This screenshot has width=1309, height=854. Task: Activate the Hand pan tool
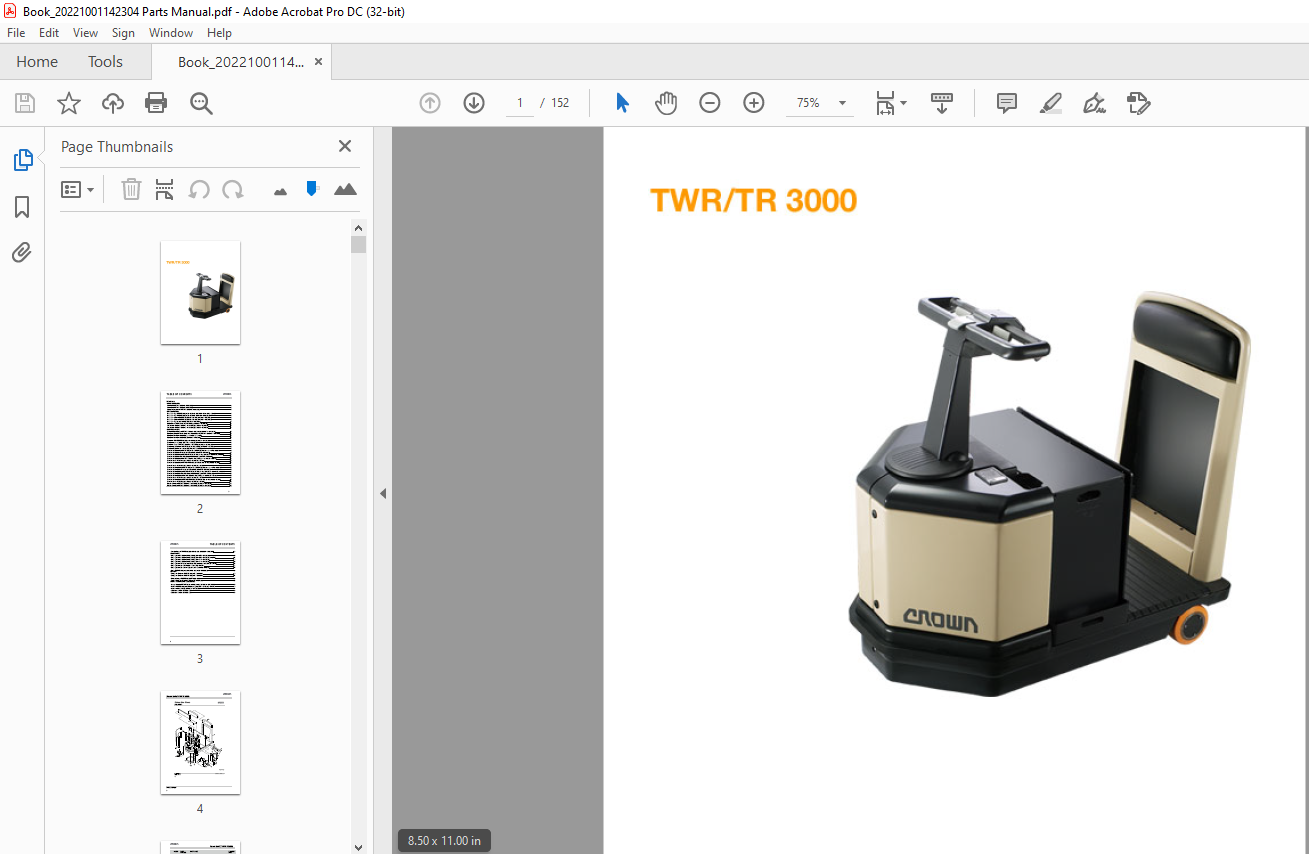666,103
